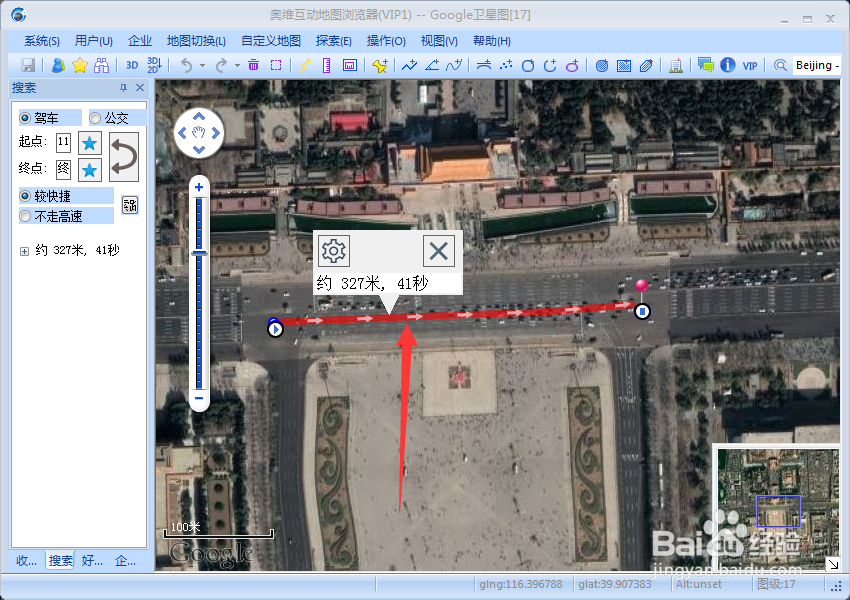The image size is (850, 600).
Task: Pin the 搜索 panel
Action: click(123, 88)
